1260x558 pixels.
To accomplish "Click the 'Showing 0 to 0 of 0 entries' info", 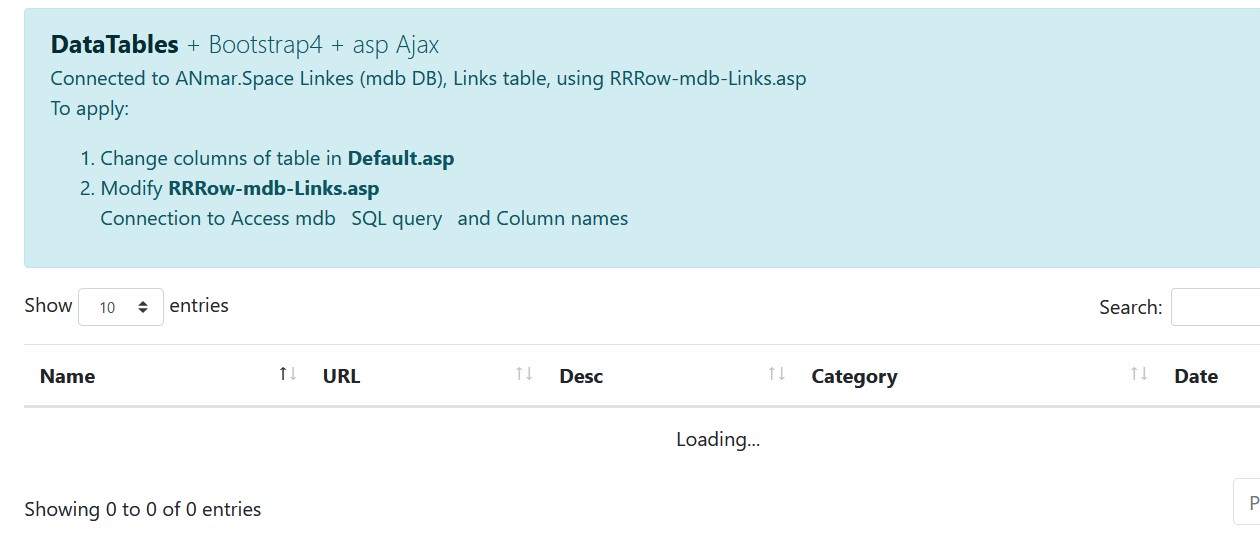I will coord(143,509).
